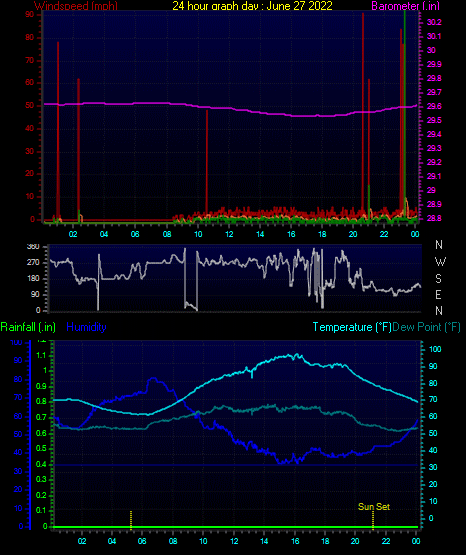
Task: Click the Windspeed (mph) axis label
Action: coord(76,6)
